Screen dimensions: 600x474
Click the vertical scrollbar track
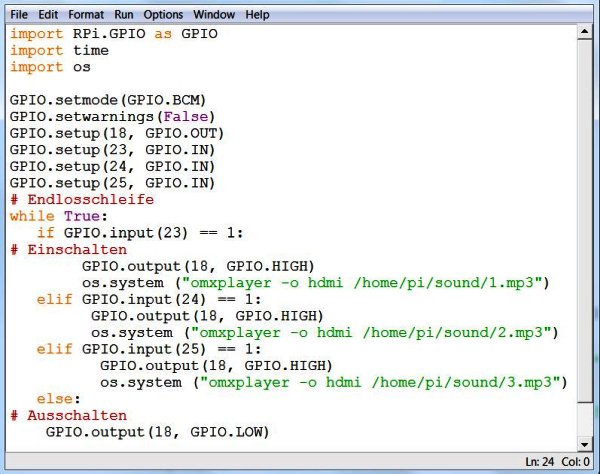[x=584, y=240]
